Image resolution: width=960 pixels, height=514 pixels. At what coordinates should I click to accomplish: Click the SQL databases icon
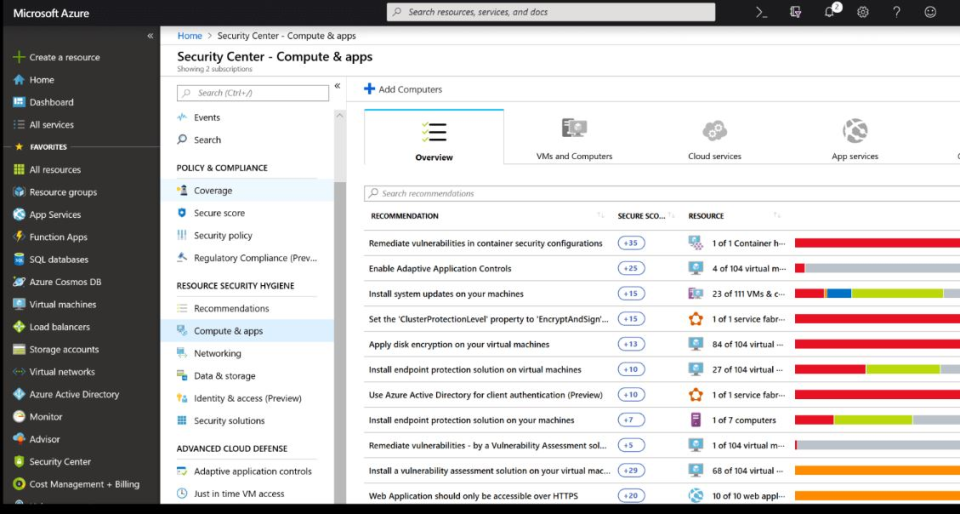(x=19, y=259)
